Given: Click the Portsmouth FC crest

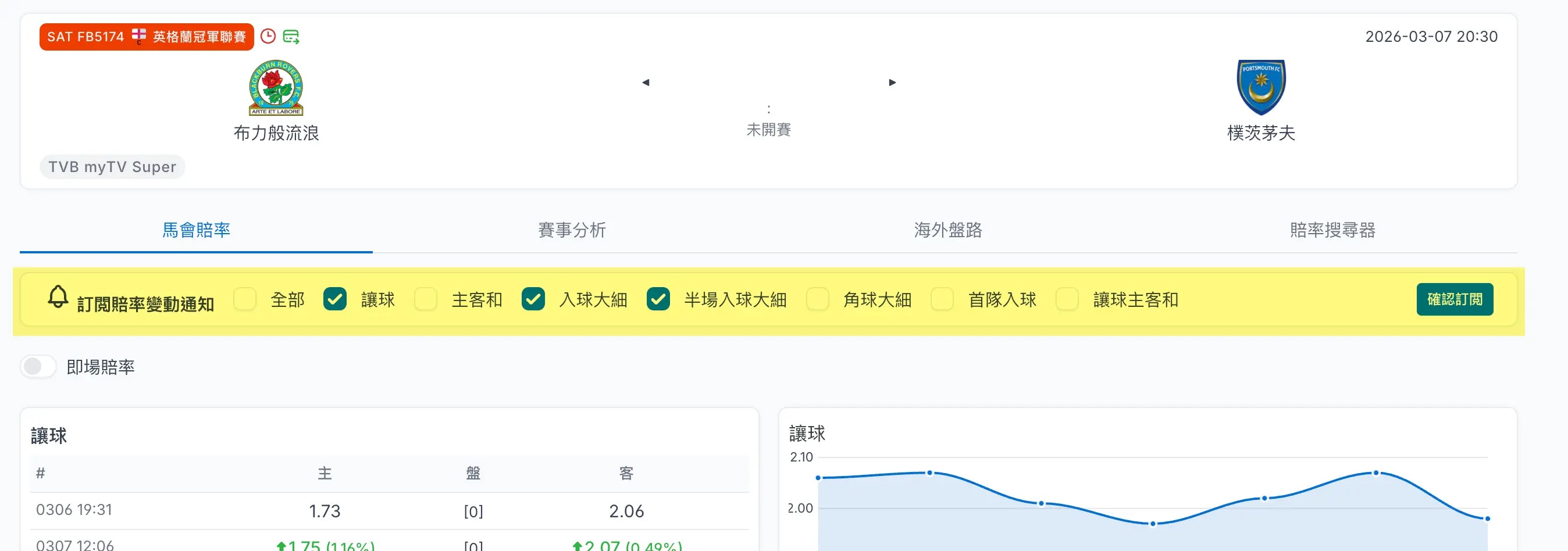Looking at the screenshot, I should click(x=1261, y=88).
